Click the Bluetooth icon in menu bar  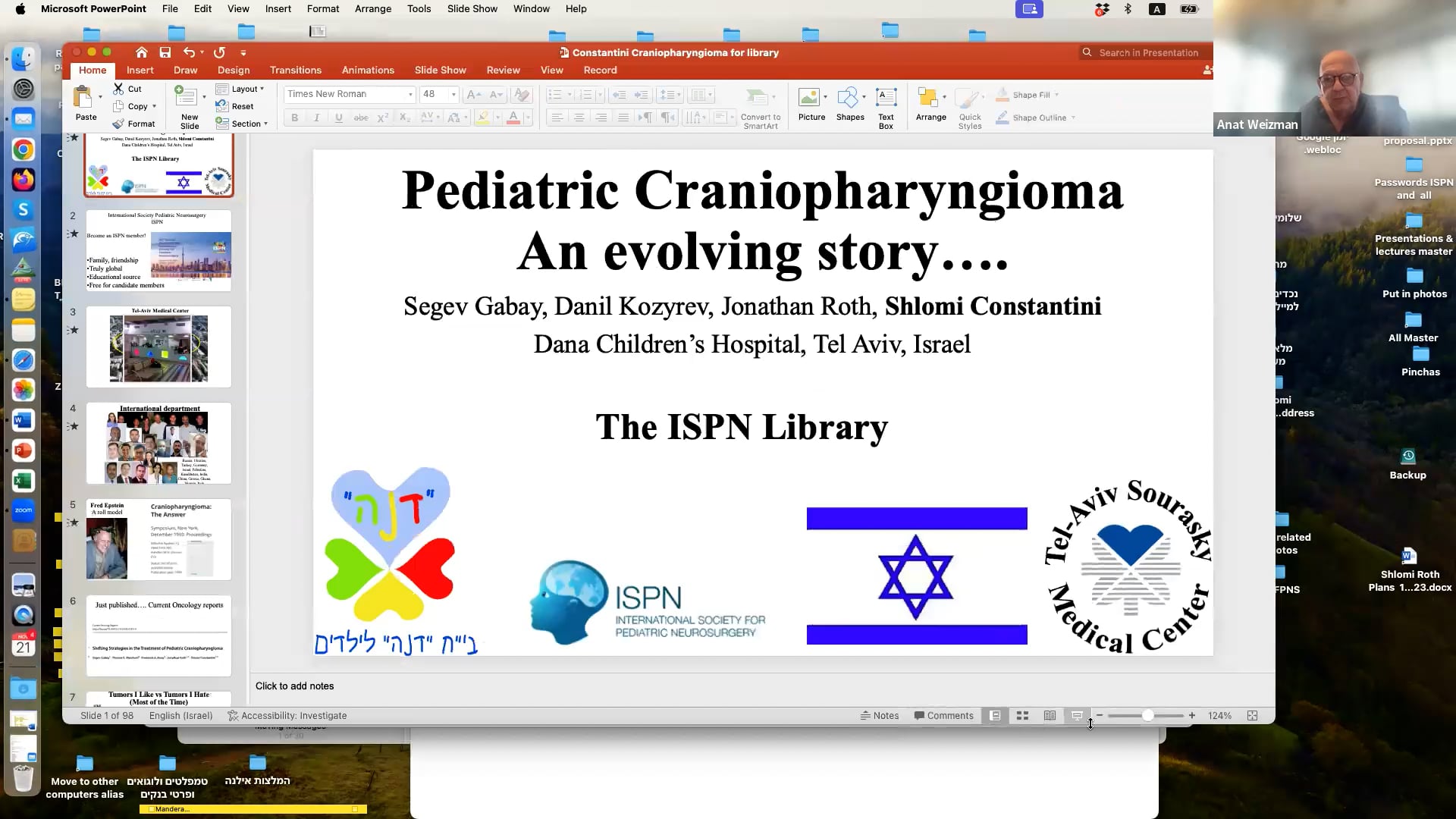coord(1128,9)
